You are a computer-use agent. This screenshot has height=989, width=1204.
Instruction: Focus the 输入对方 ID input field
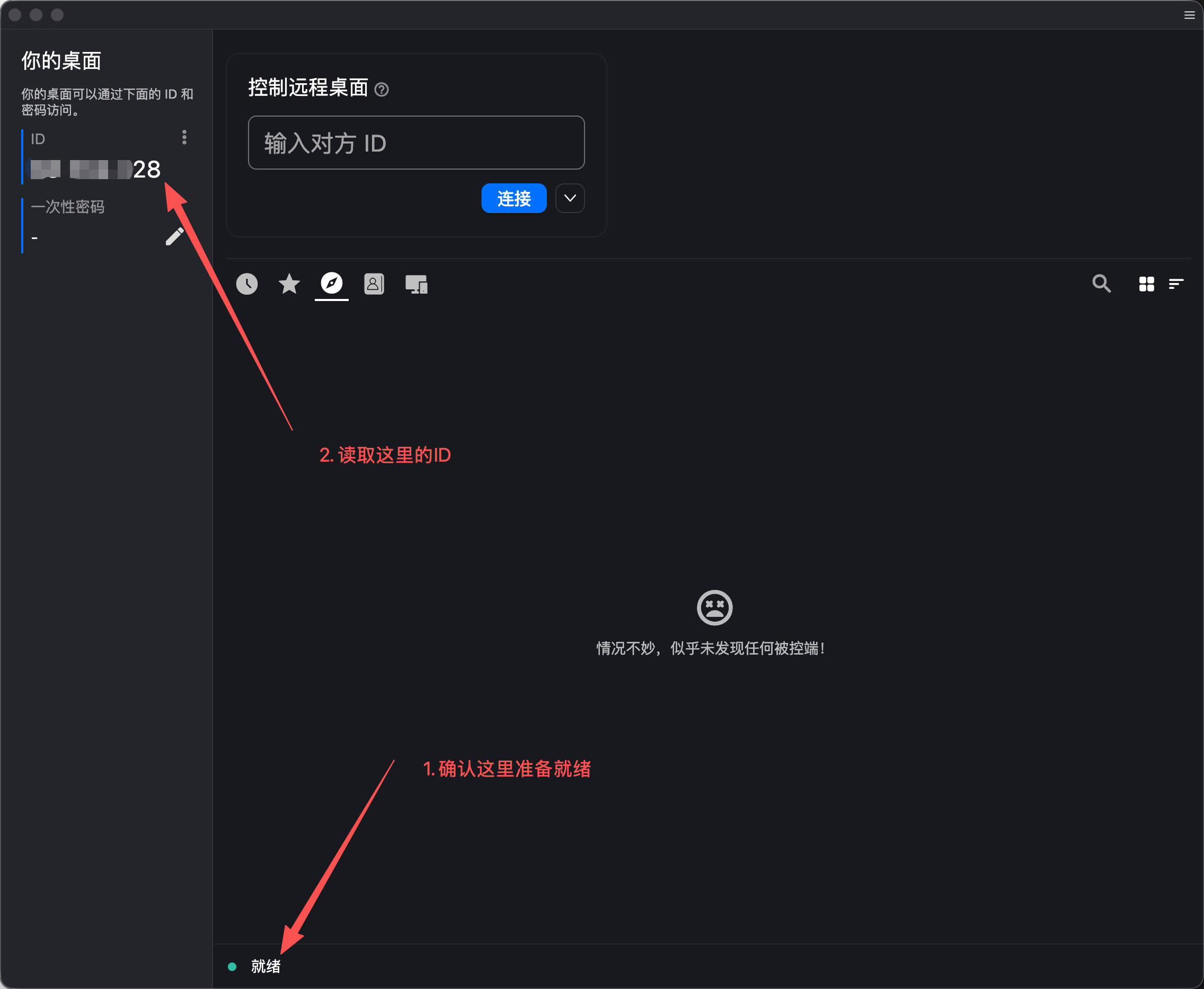click(x=417, y=143)
